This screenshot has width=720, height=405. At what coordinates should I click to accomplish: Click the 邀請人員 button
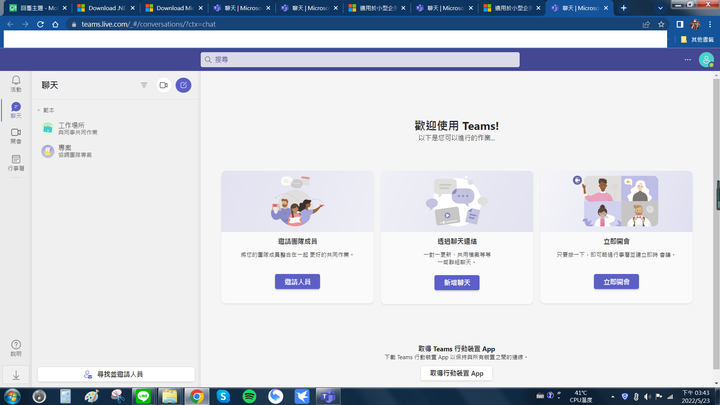[x=297, y=281]
